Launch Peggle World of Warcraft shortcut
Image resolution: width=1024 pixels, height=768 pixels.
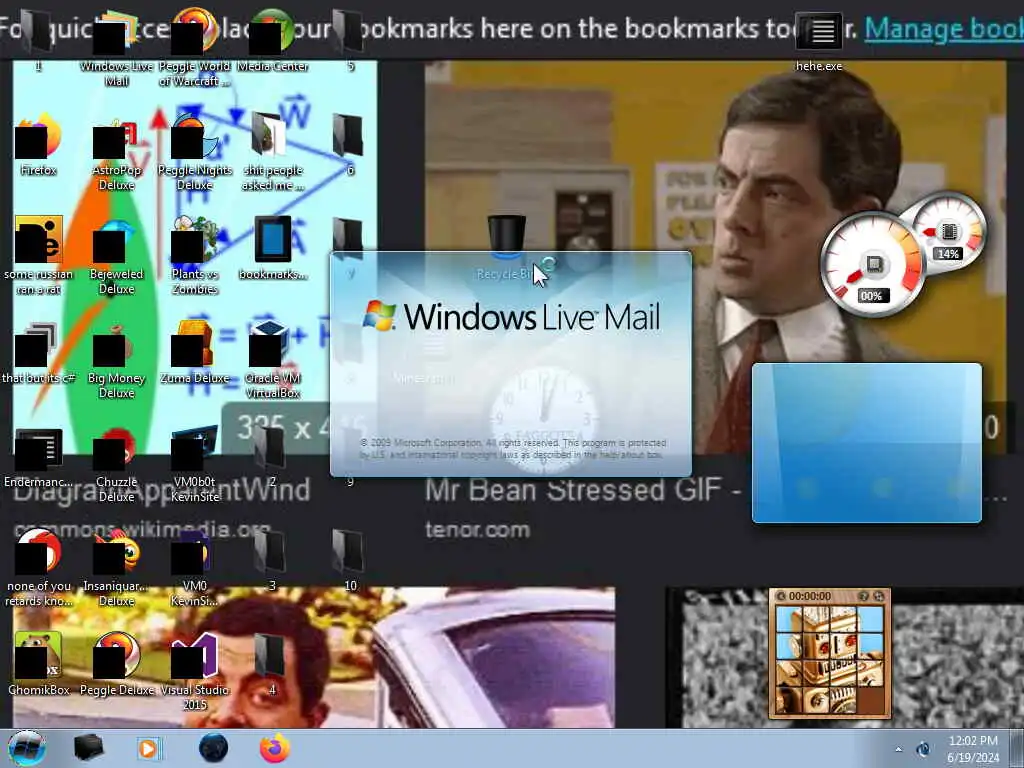click(195, 47)
